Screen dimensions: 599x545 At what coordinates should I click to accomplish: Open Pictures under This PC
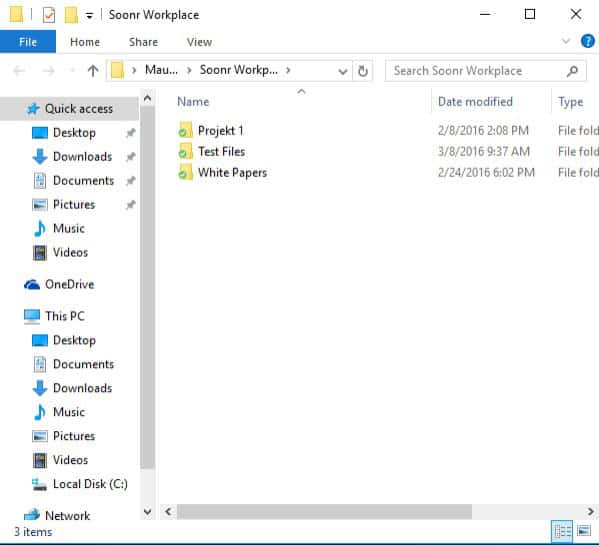point(74,436)
